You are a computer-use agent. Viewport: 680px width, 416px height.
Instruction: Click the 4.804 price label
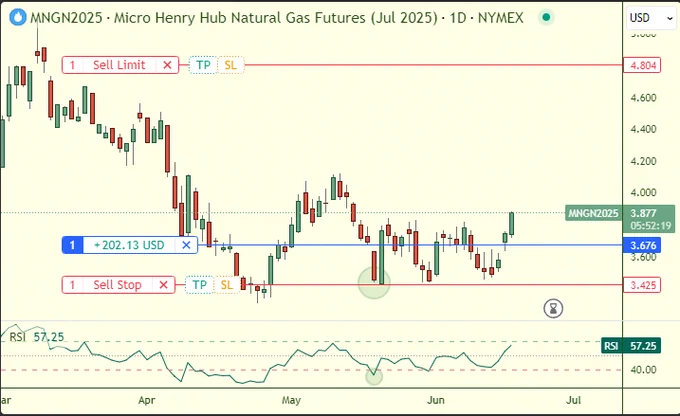point(642,65)
